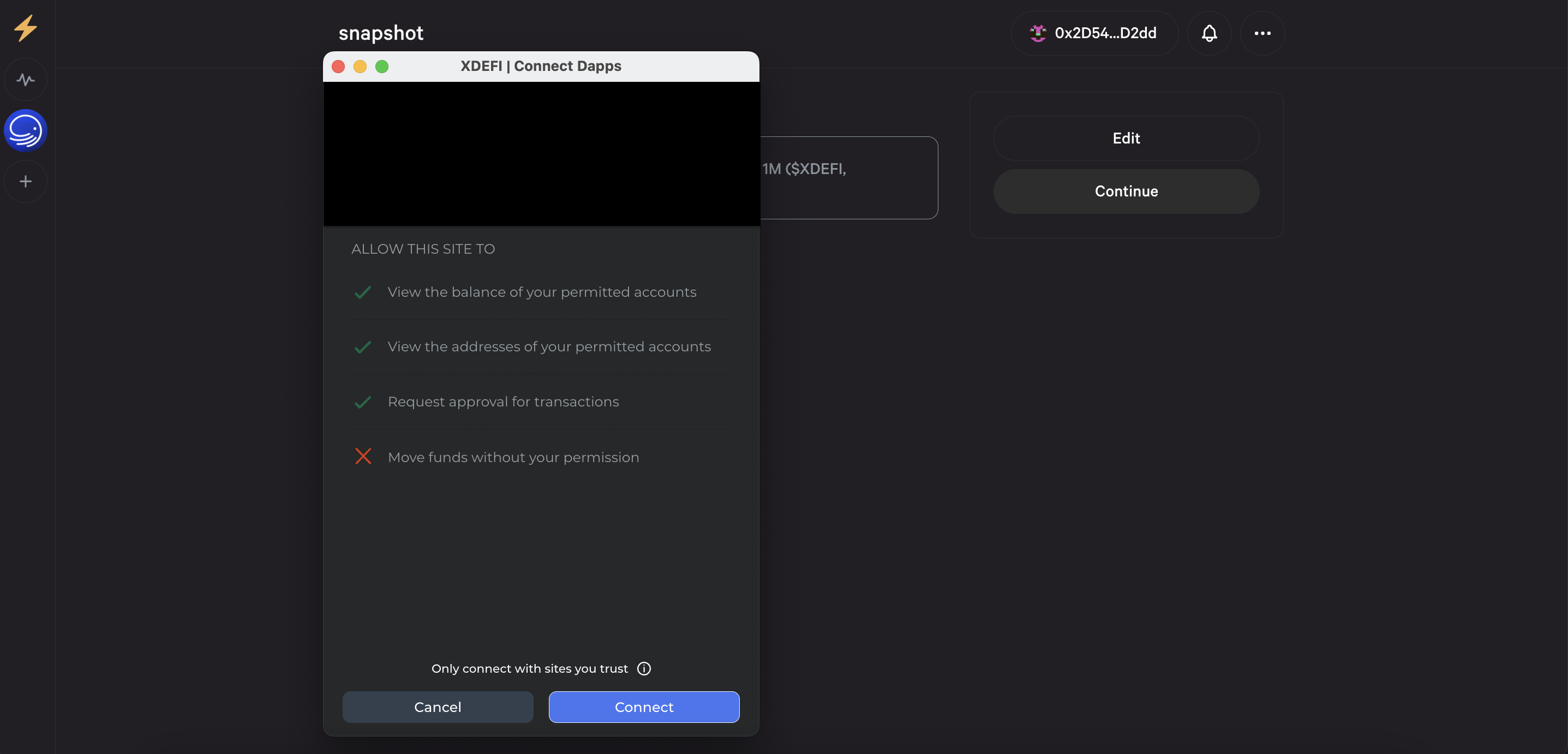This screenshot has height=754, width=1568.
Task: Click the Continue button
Action: [1126, 191]
